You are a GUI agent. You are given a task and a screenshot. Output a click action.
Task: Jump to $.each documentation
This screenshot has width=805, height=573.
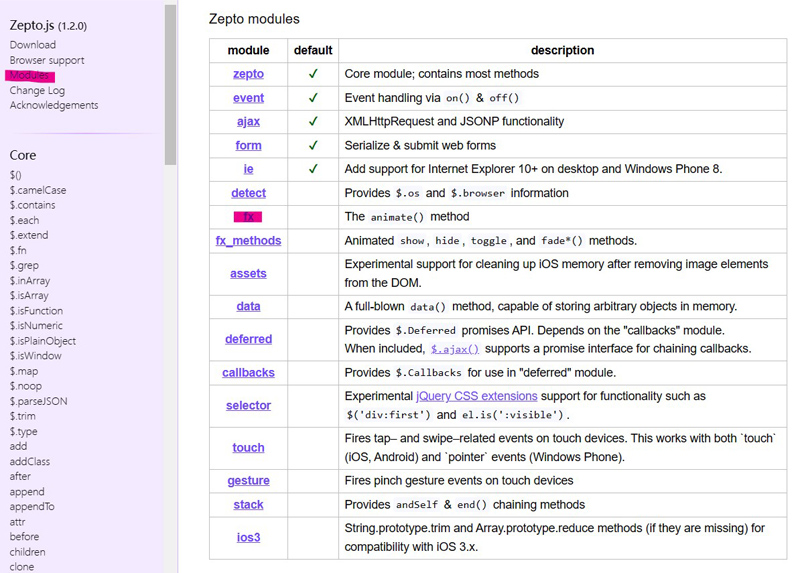click(24, 220)
